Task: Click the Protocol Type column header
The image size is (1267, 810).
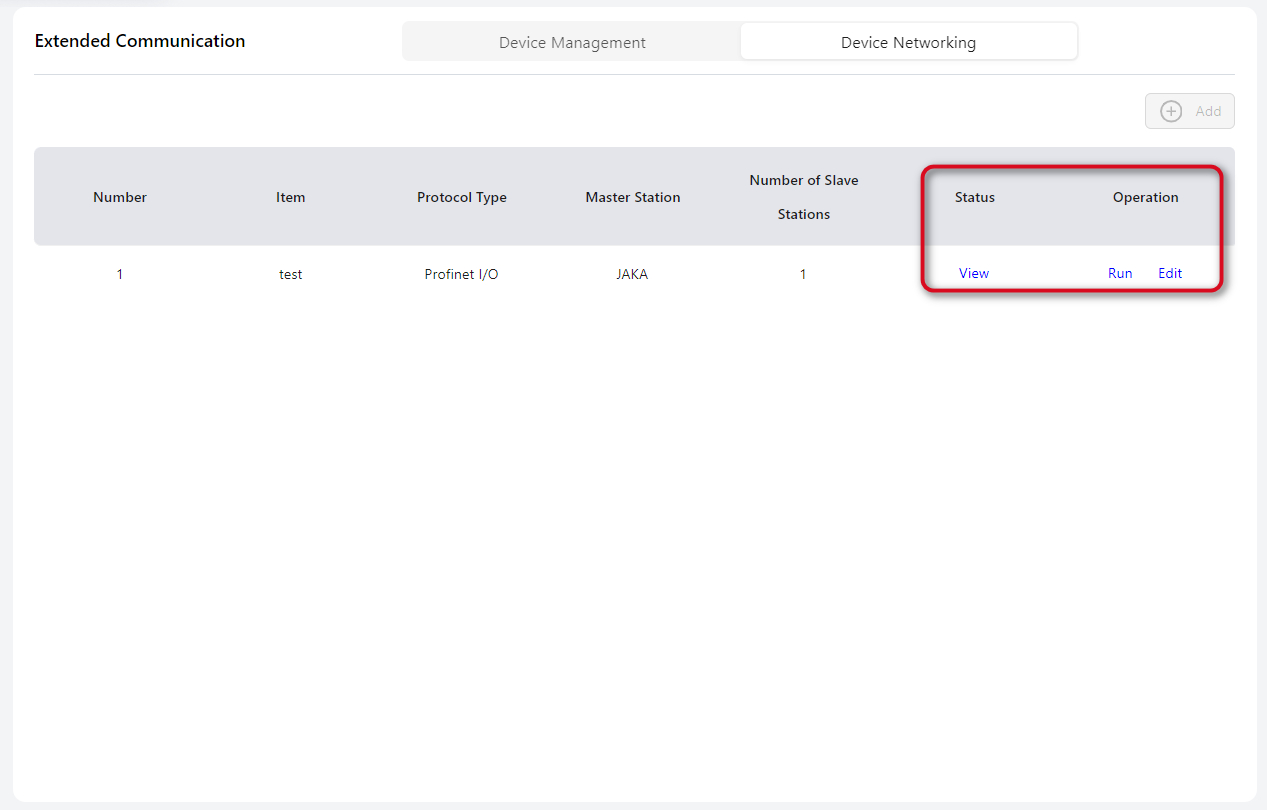Action: 462,197
